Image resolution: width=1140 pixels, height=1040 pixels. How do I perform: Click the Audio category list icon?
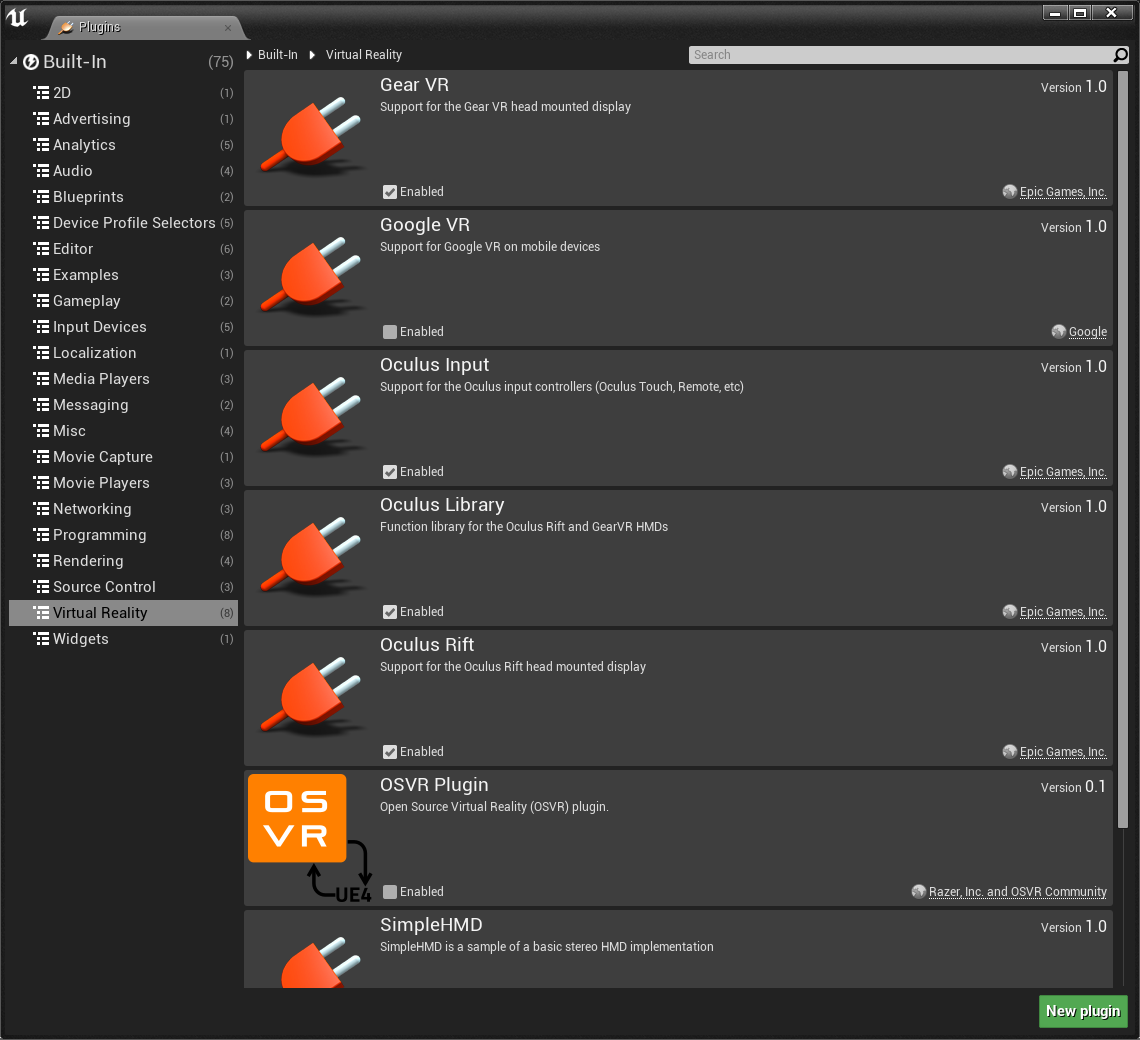pyautogui.click(x=41, y=171)
